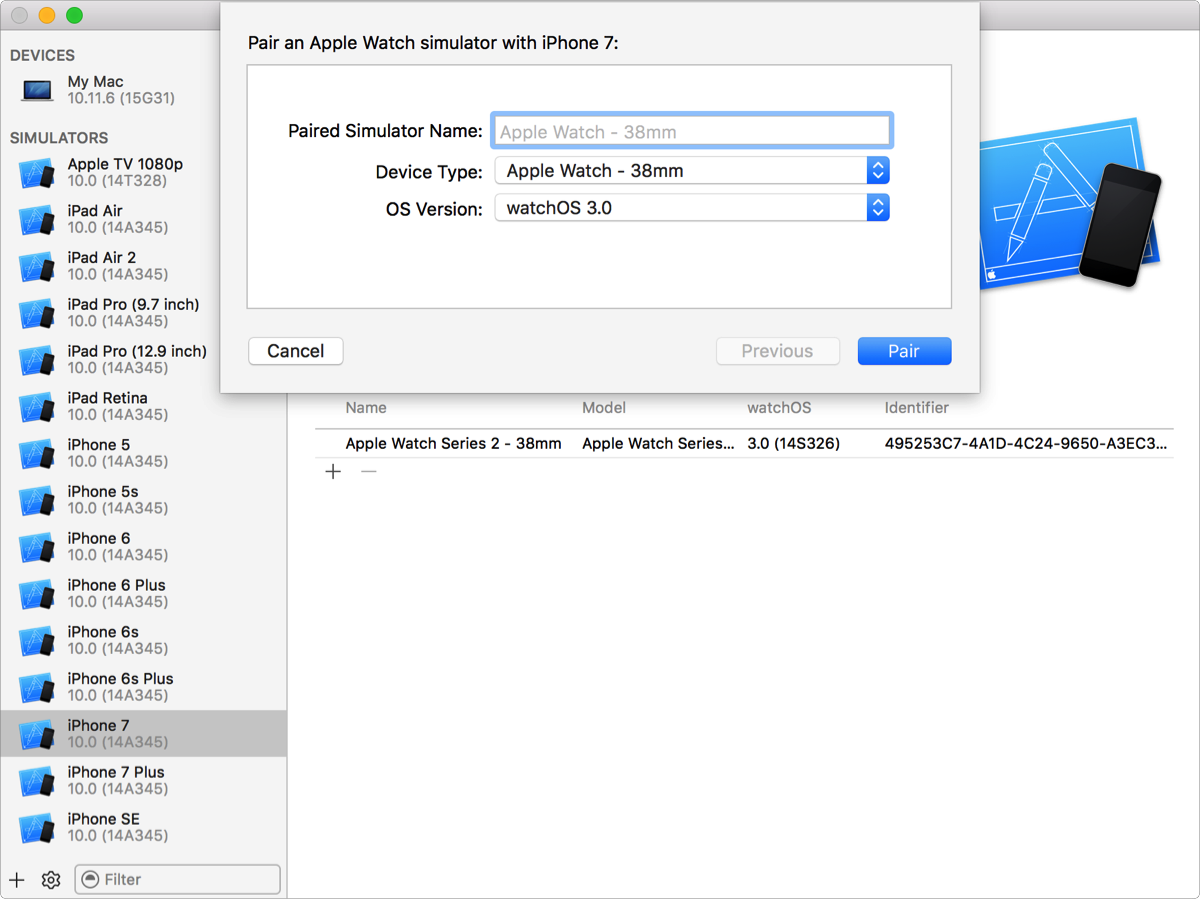
Task: Click the iPad Air simulator icon
Action: click(36, 220)
